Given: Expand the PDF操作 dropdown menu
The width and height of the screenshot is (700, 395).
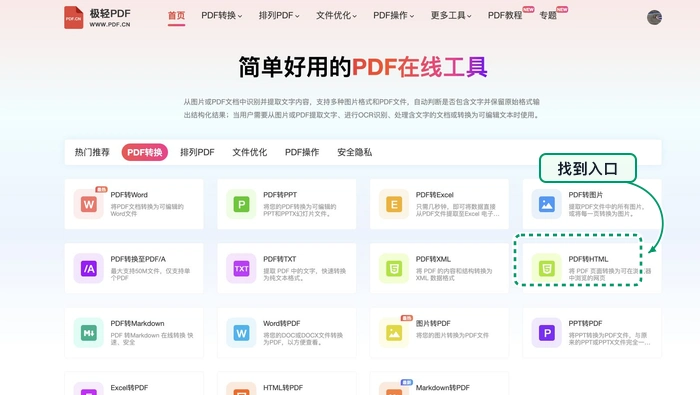Looking at the screenshot, I should point(393,15).
